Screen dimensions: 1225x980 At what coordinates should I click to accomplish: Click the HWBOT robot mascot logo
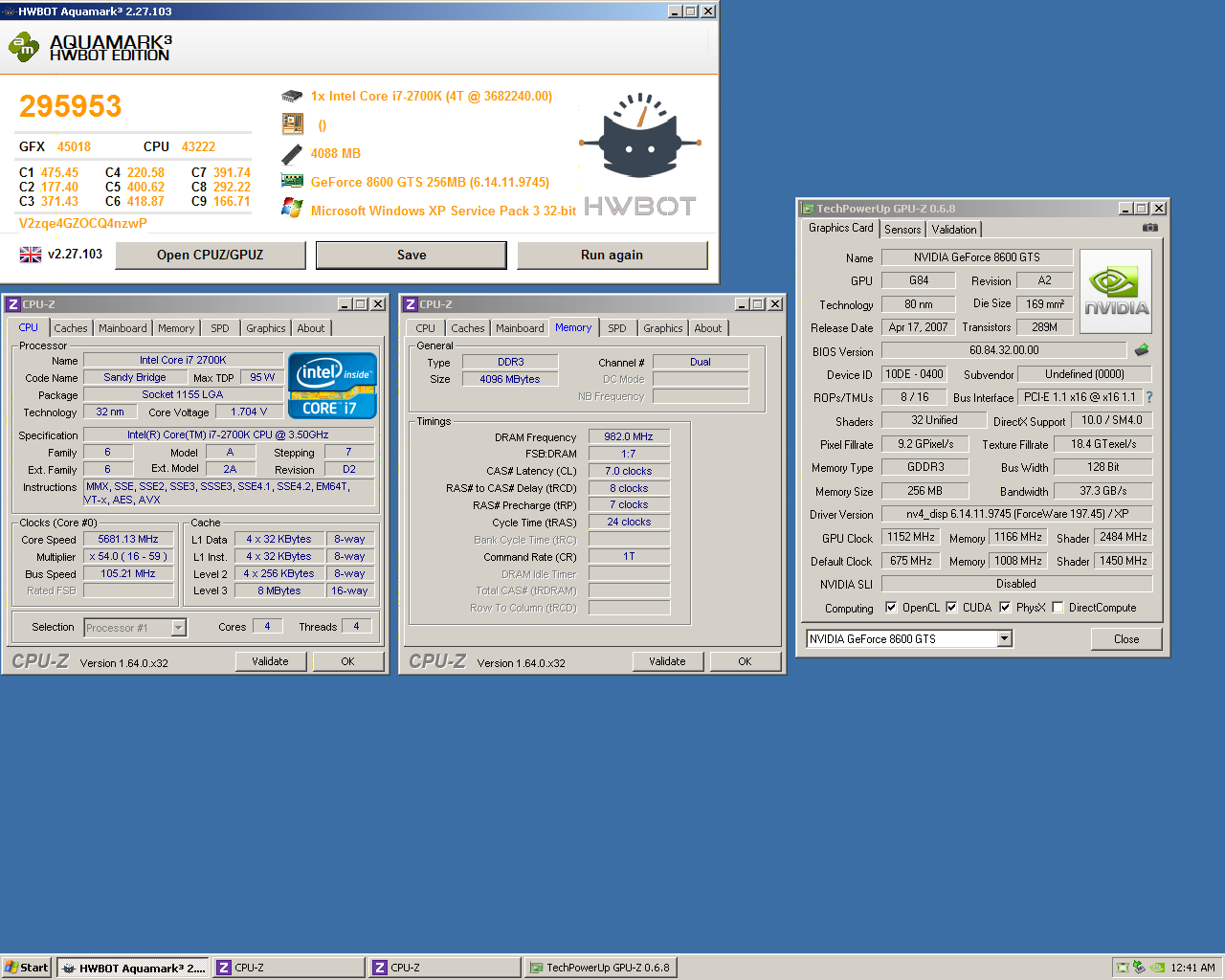click(639, 137)
